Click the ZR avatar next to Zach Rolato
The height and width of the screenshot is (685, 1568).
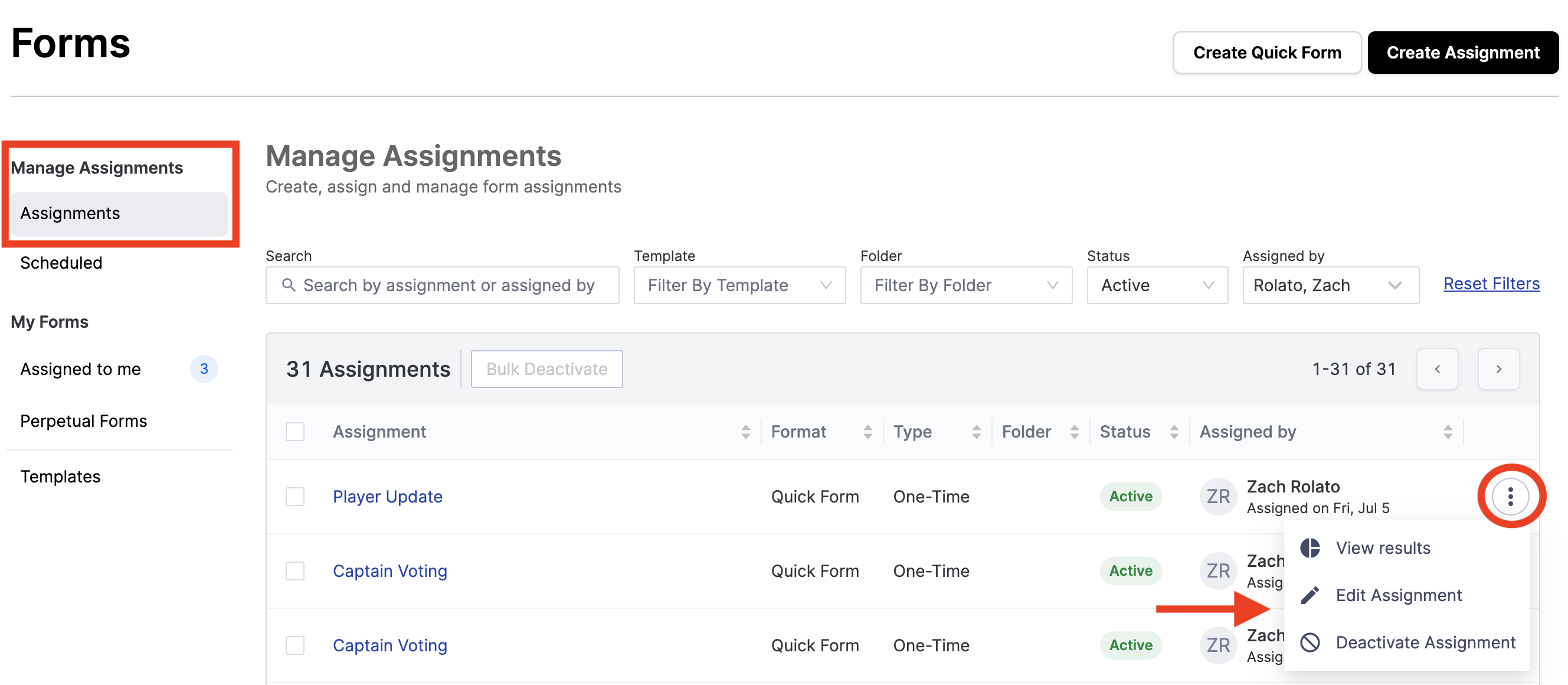coord(1217,496)
